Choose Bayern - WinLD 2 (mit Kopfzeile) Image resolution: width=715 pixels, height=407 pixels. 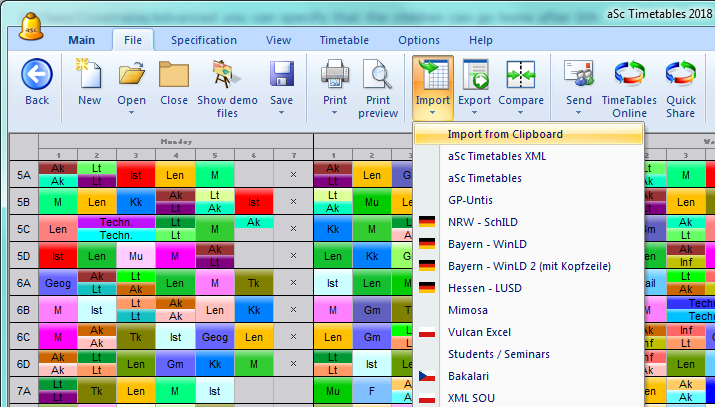528,266
